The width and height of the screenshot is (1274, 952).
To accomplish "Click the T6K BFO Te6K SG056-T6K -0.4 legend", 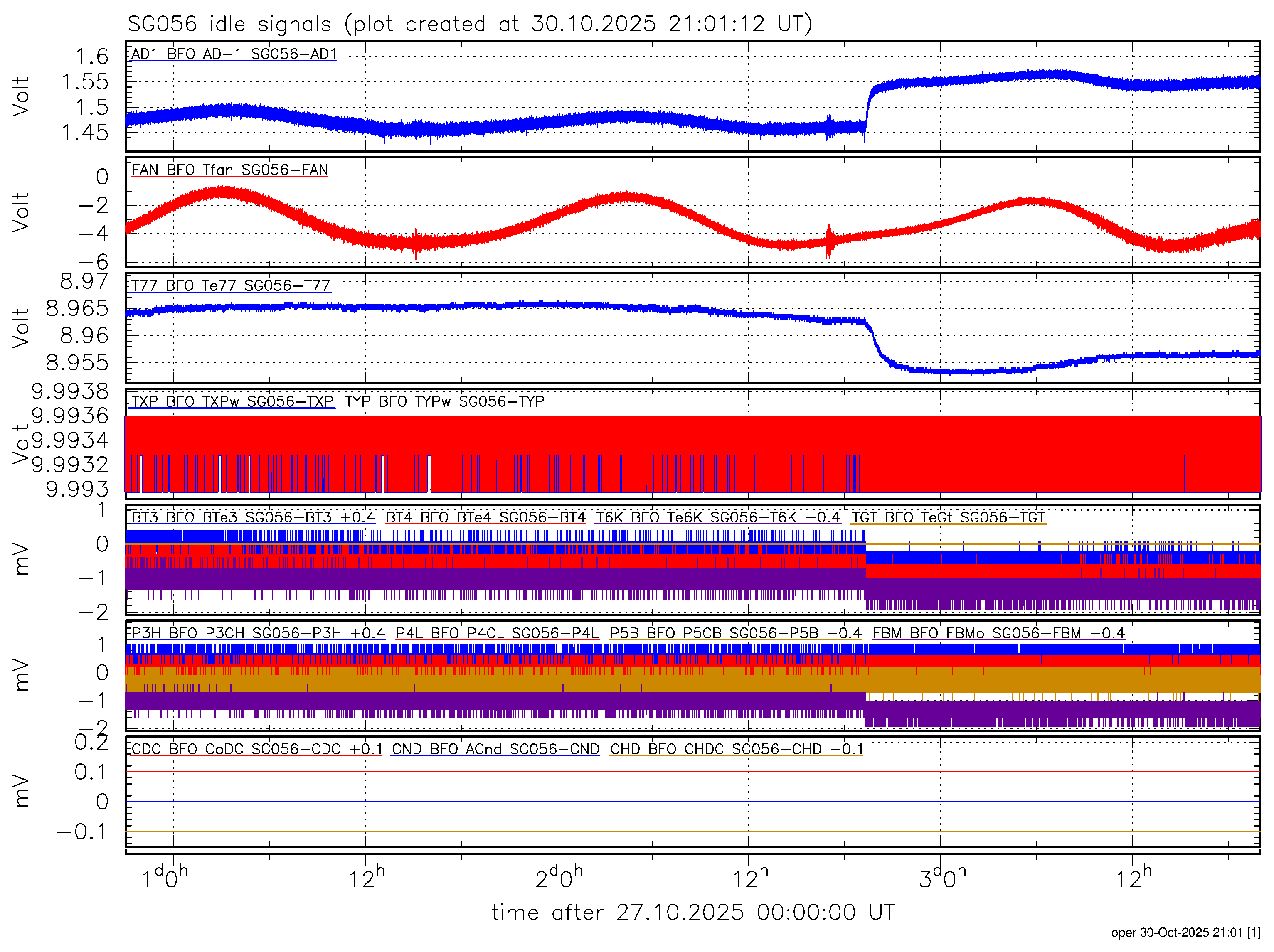I will click(717, 517).
